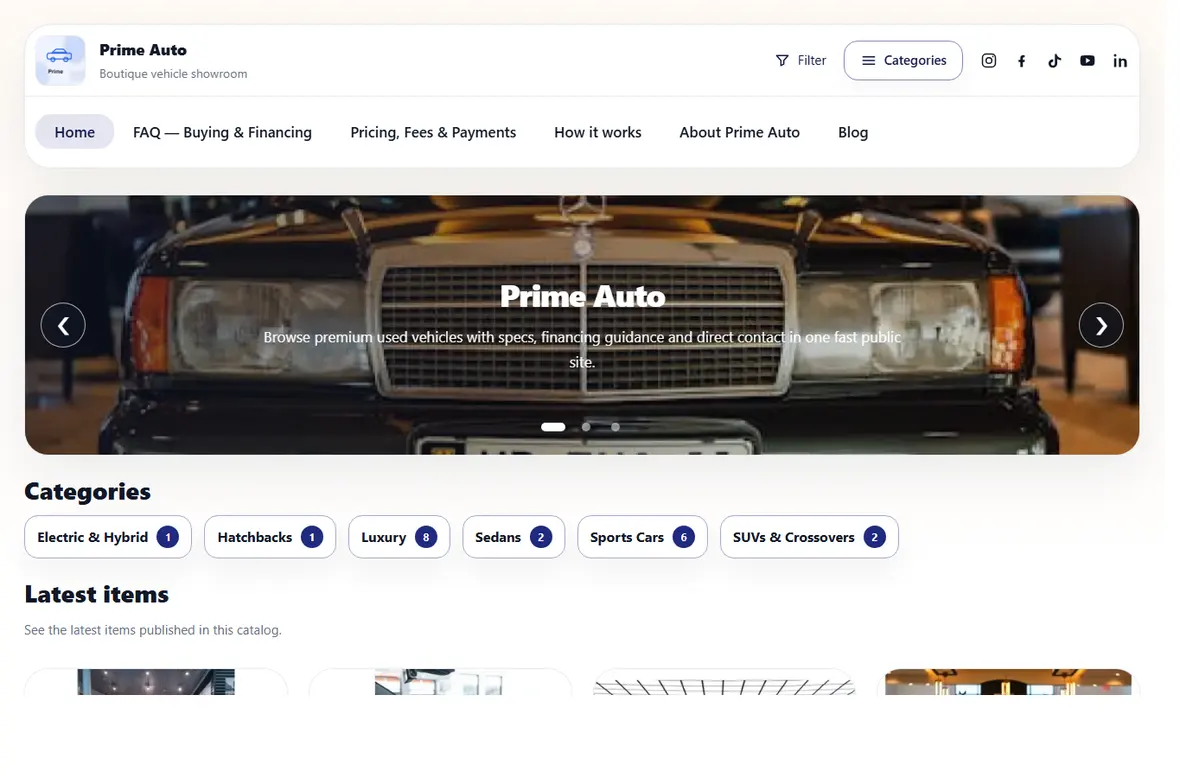Select the Hatchbacks category chip
This screenshot has height=778, width=1180.
pyautogui.click(x=269, y=536)
